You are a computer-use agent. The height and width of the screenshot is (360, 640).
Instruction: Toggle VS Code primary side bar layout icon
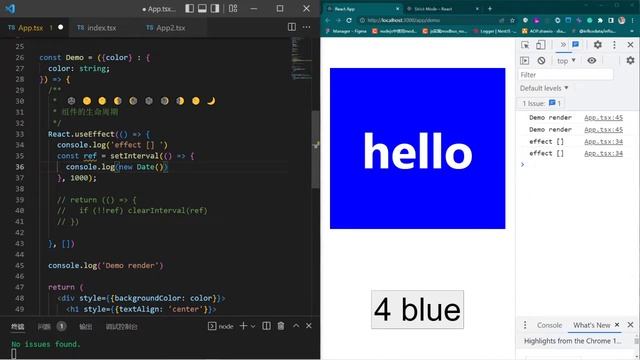tap(189, 9)
